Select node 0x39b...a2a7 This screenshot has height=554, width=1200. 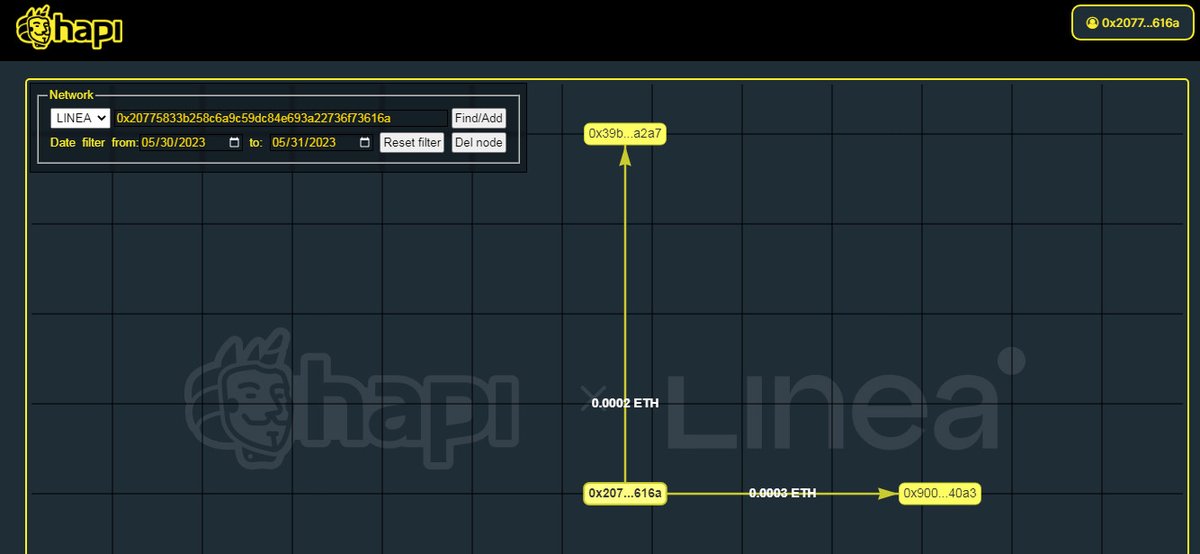[x=625, y=134]
